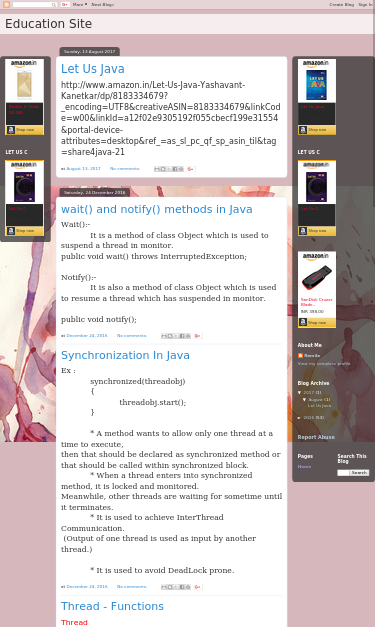Email the Synchronization In Java post

tap(164, 587)
